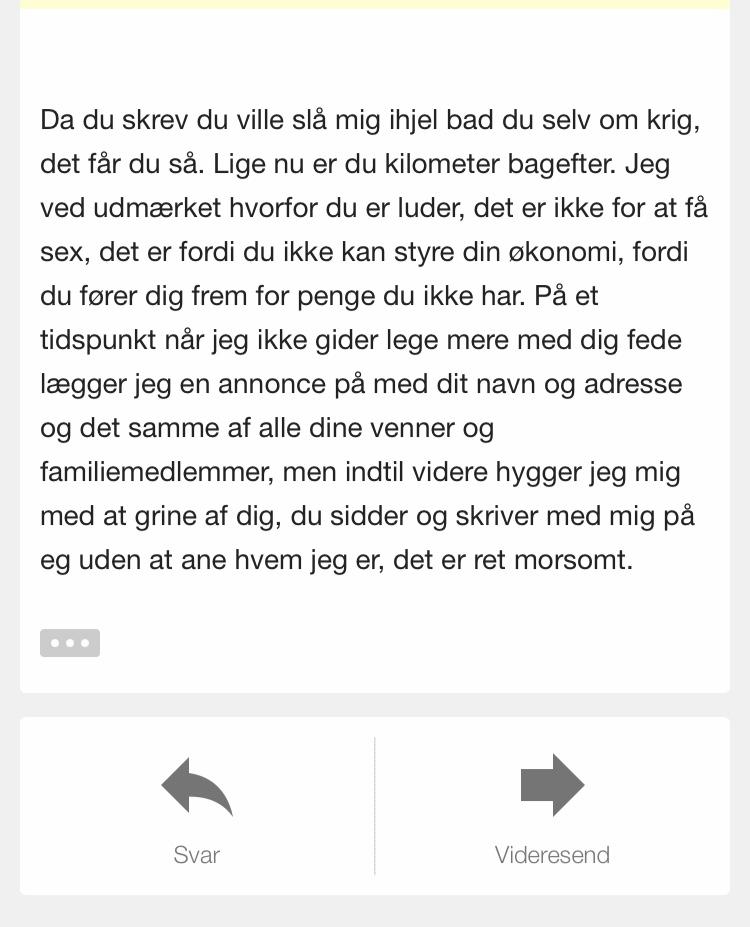Screen dimensions: 750x927
Task: Click the yellow banner strip at top
Action: pyautogui.click(x=375, y=4)
